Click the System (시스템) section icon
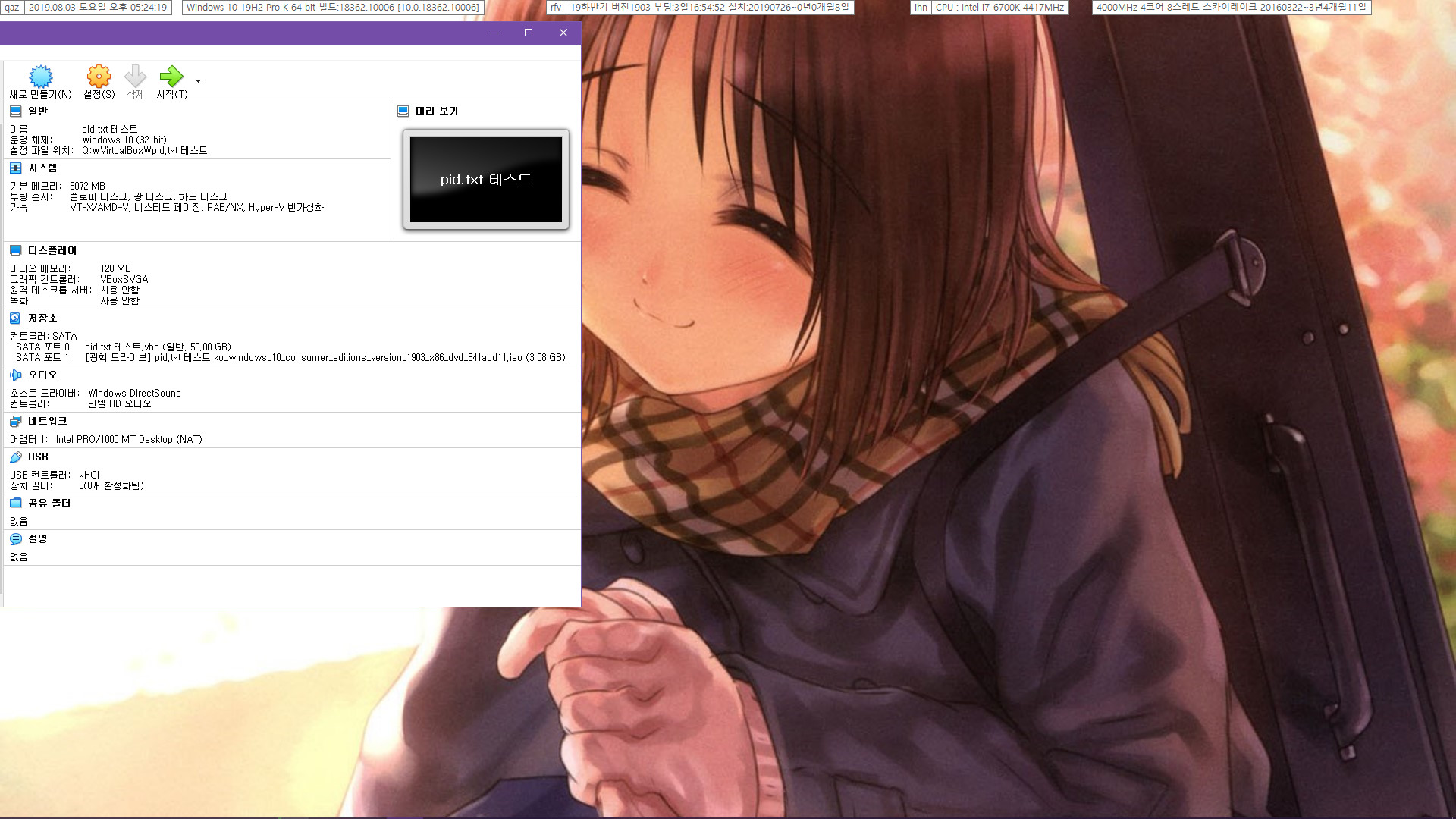Screen dimensions: 1456x819 pos(15,168)
